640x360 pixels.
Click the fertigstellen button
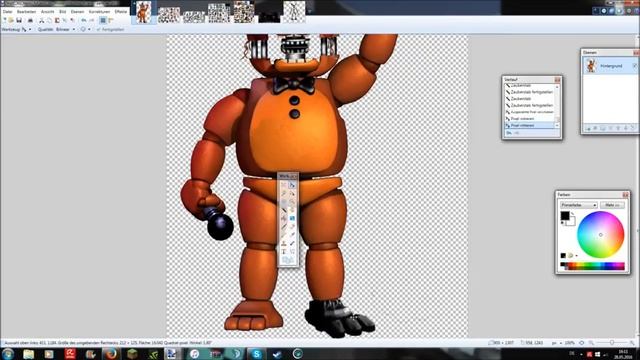pos(110,29)
